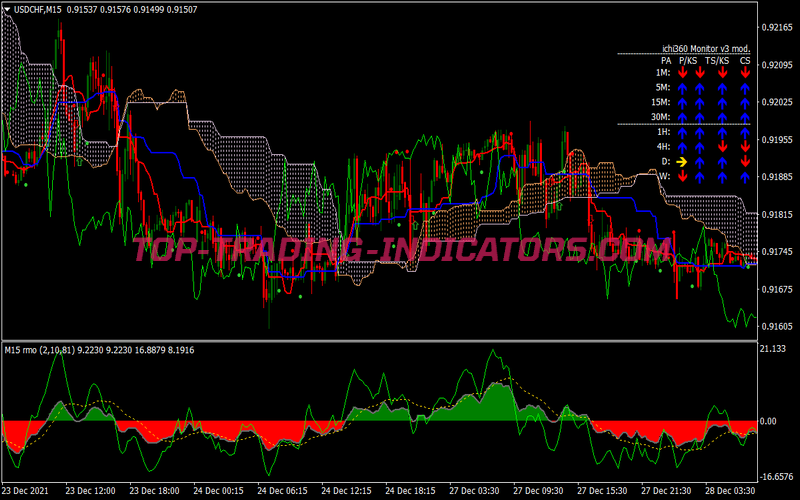
Task: Click the 'PA' column header
Action: point(666,61)
